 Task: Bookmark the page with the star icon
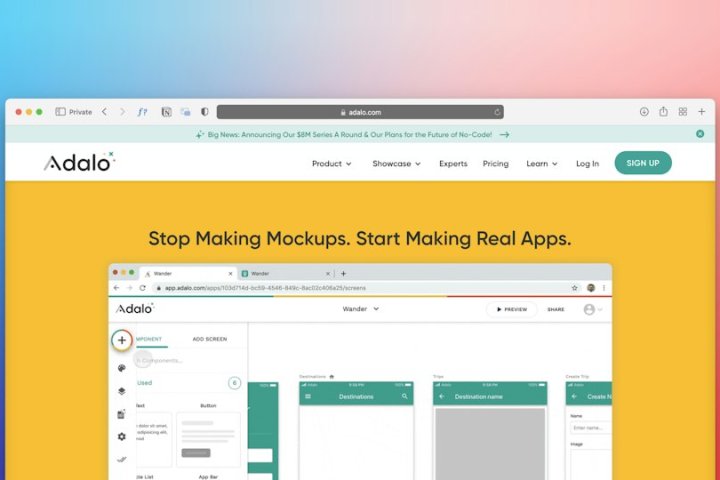574,288
